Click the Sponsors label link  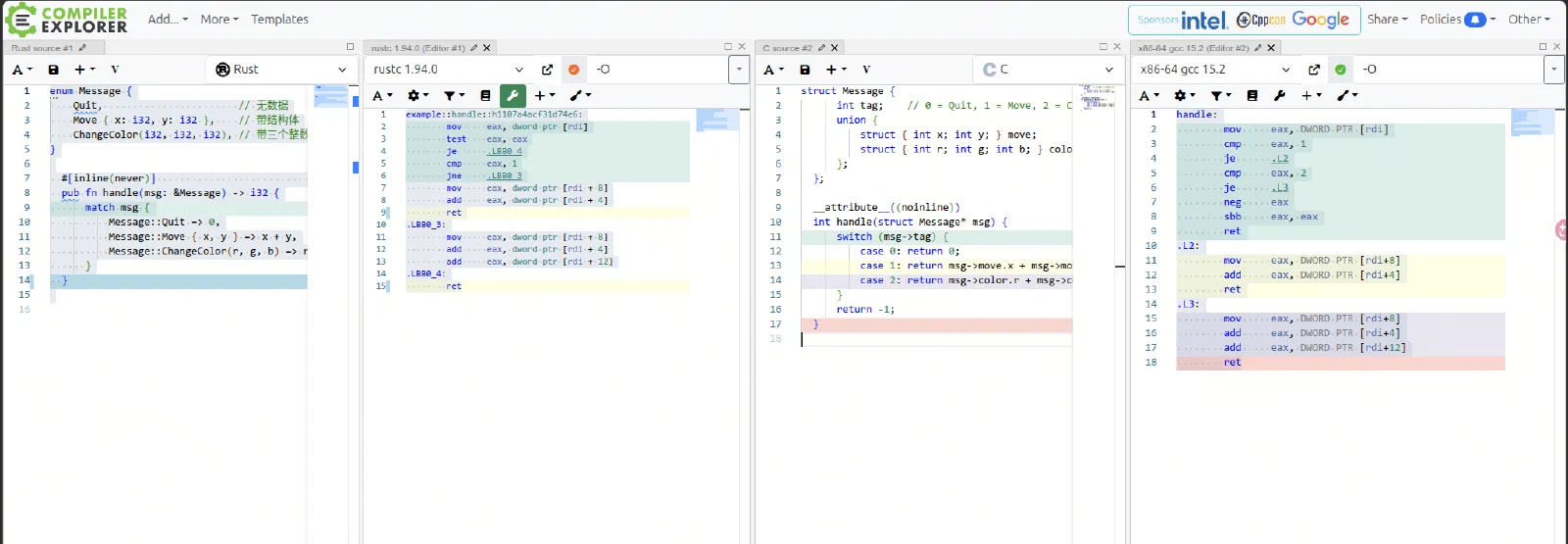tap(1157, 20)
